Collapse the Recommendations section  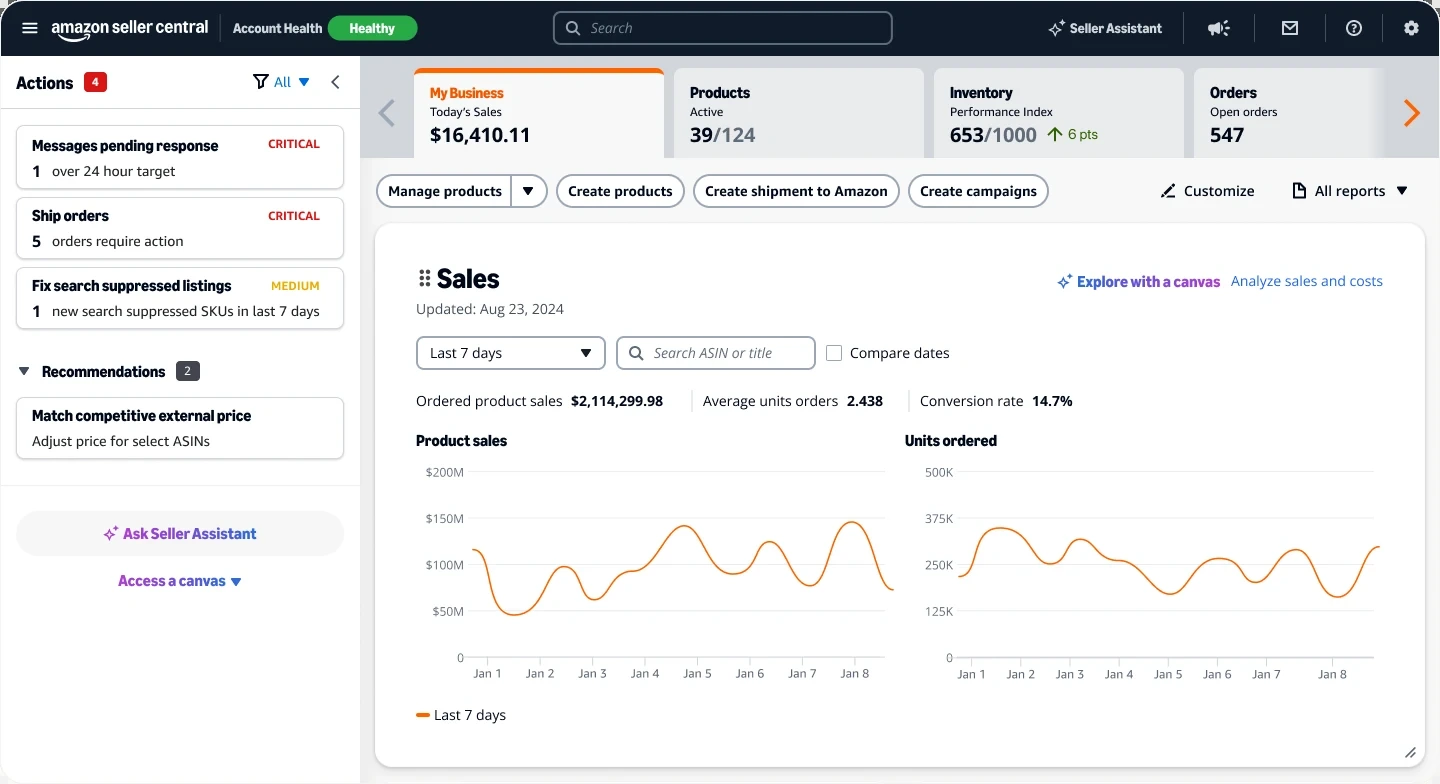[x=24, y=372]
